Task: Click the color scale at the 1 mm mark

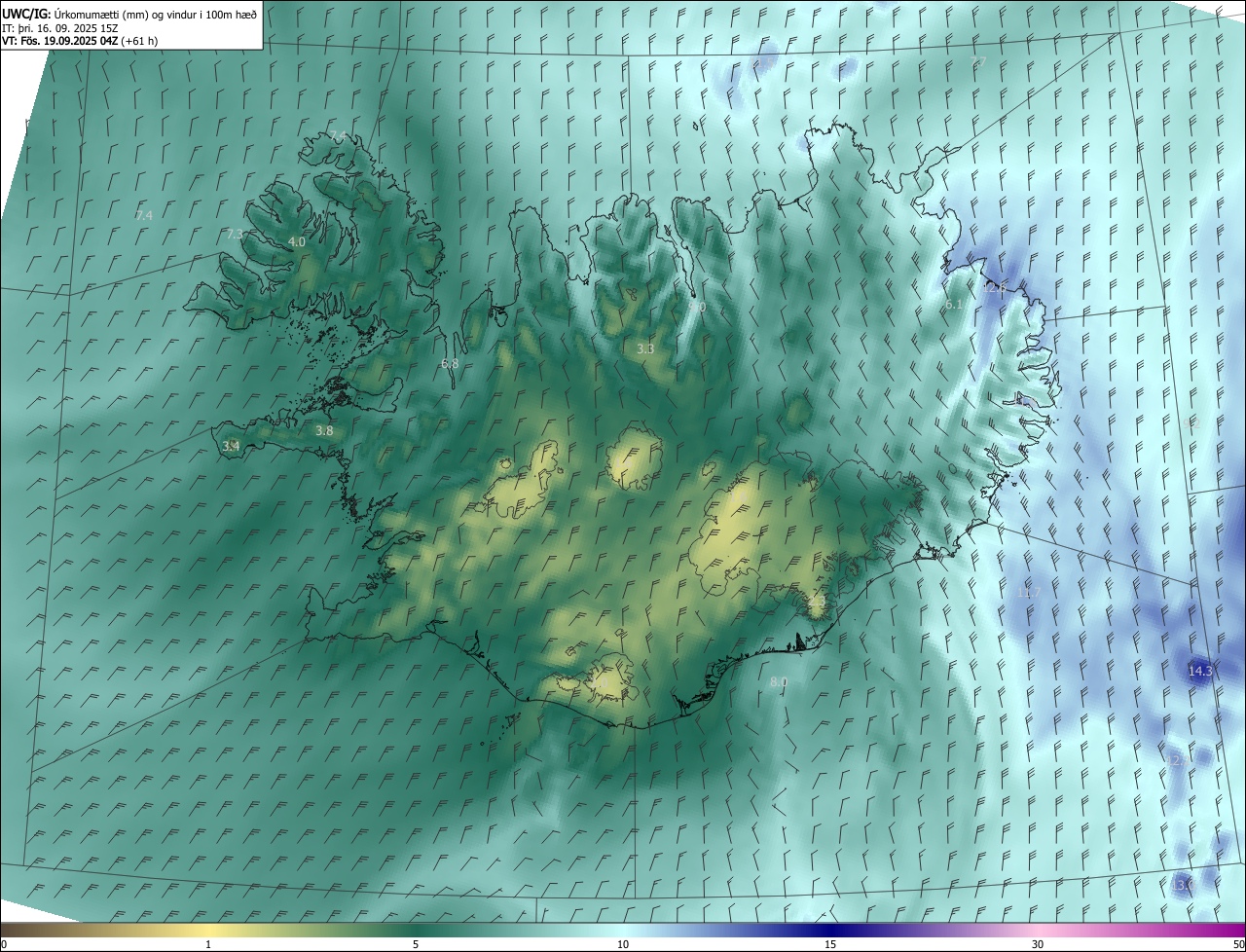Action: [x=207, y=930]
